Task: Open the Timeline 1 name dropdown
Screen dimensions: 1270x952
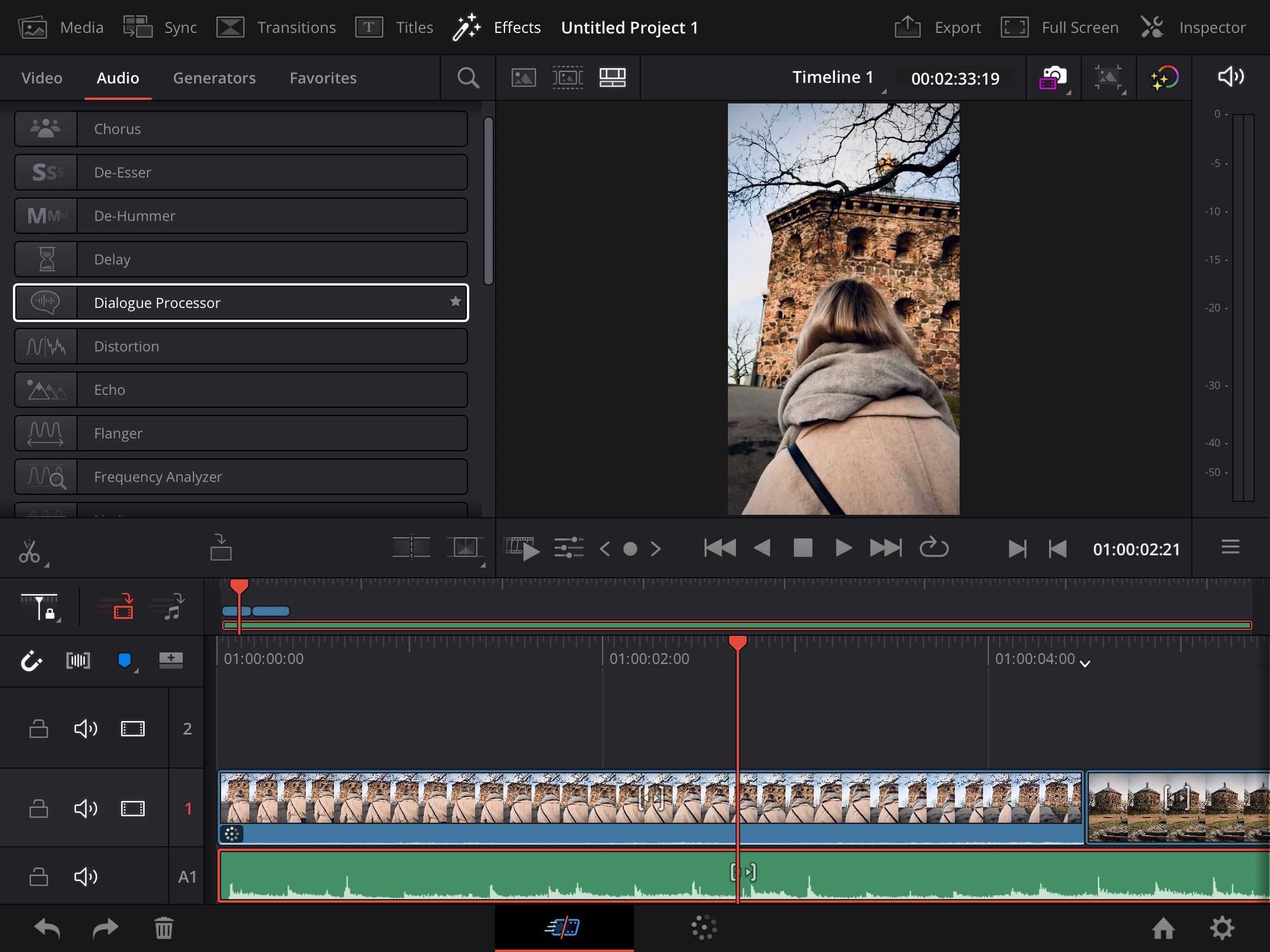Action: coord(839,78)
